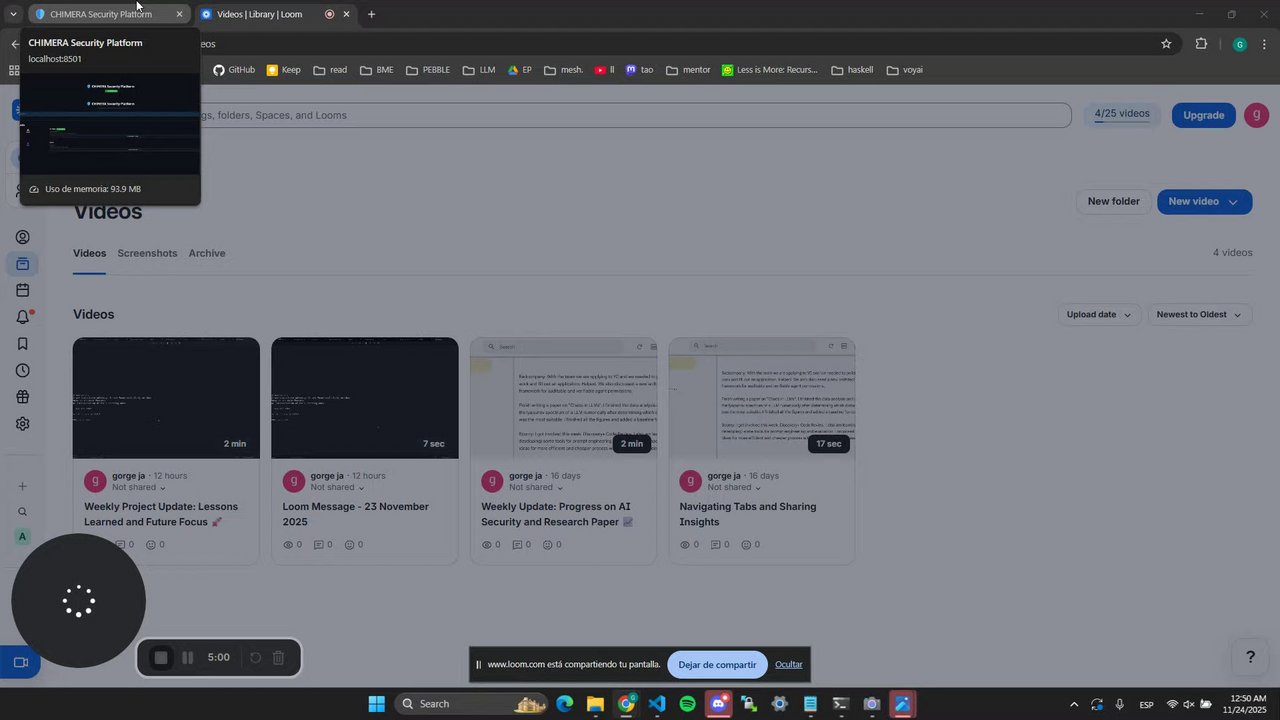Open the Meetings calendar icon in Loom sidebar

(x=22, y=290)
